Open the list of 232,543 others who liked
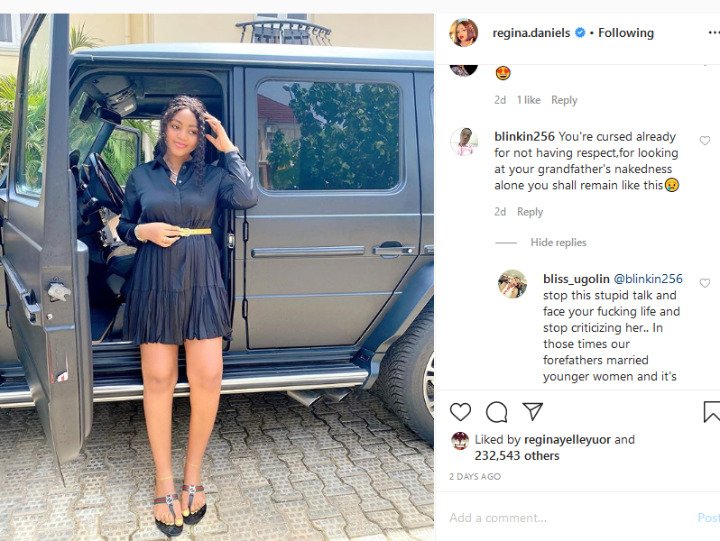 pyautogui.click(x=517, y=456)
